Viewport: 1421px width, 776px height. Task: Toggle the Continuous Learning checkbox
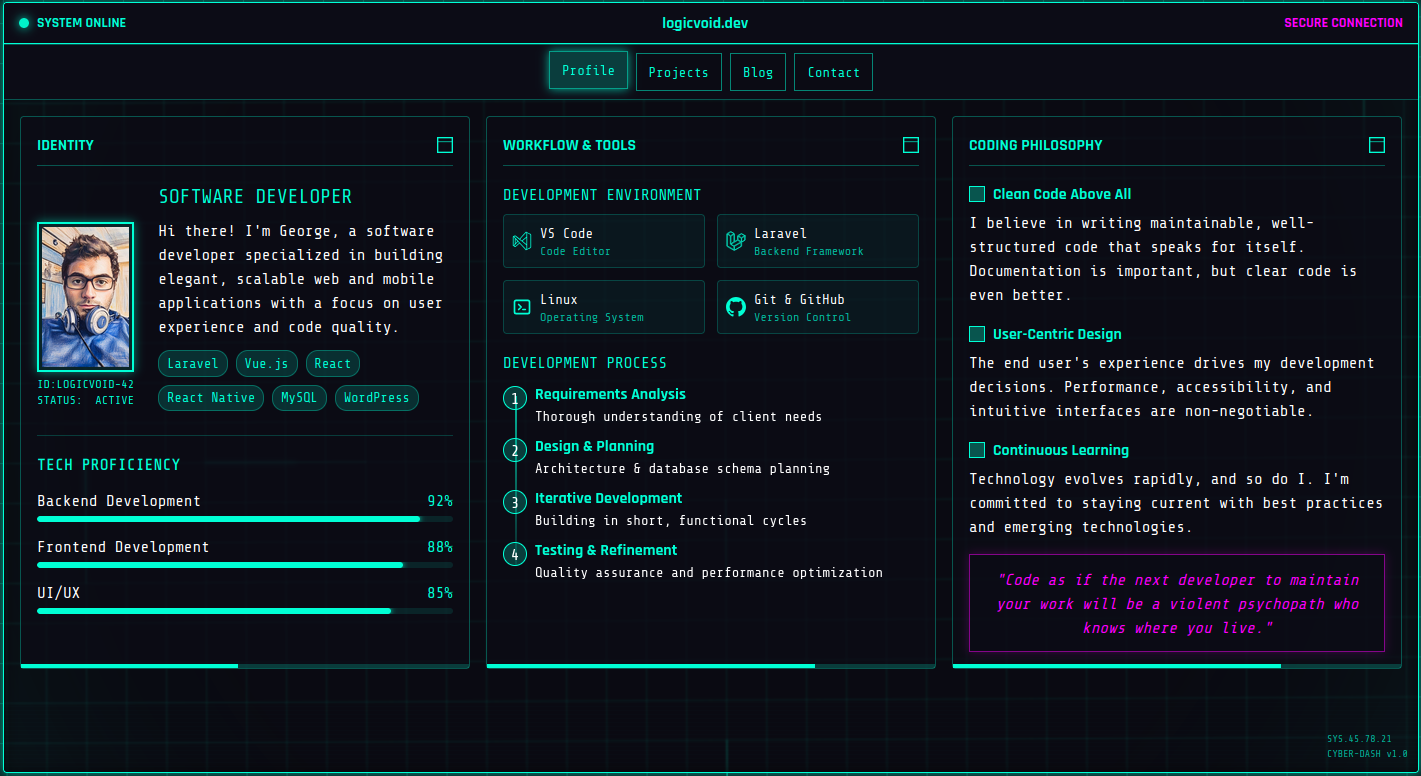pyautogui.click(x=977, y=450)
